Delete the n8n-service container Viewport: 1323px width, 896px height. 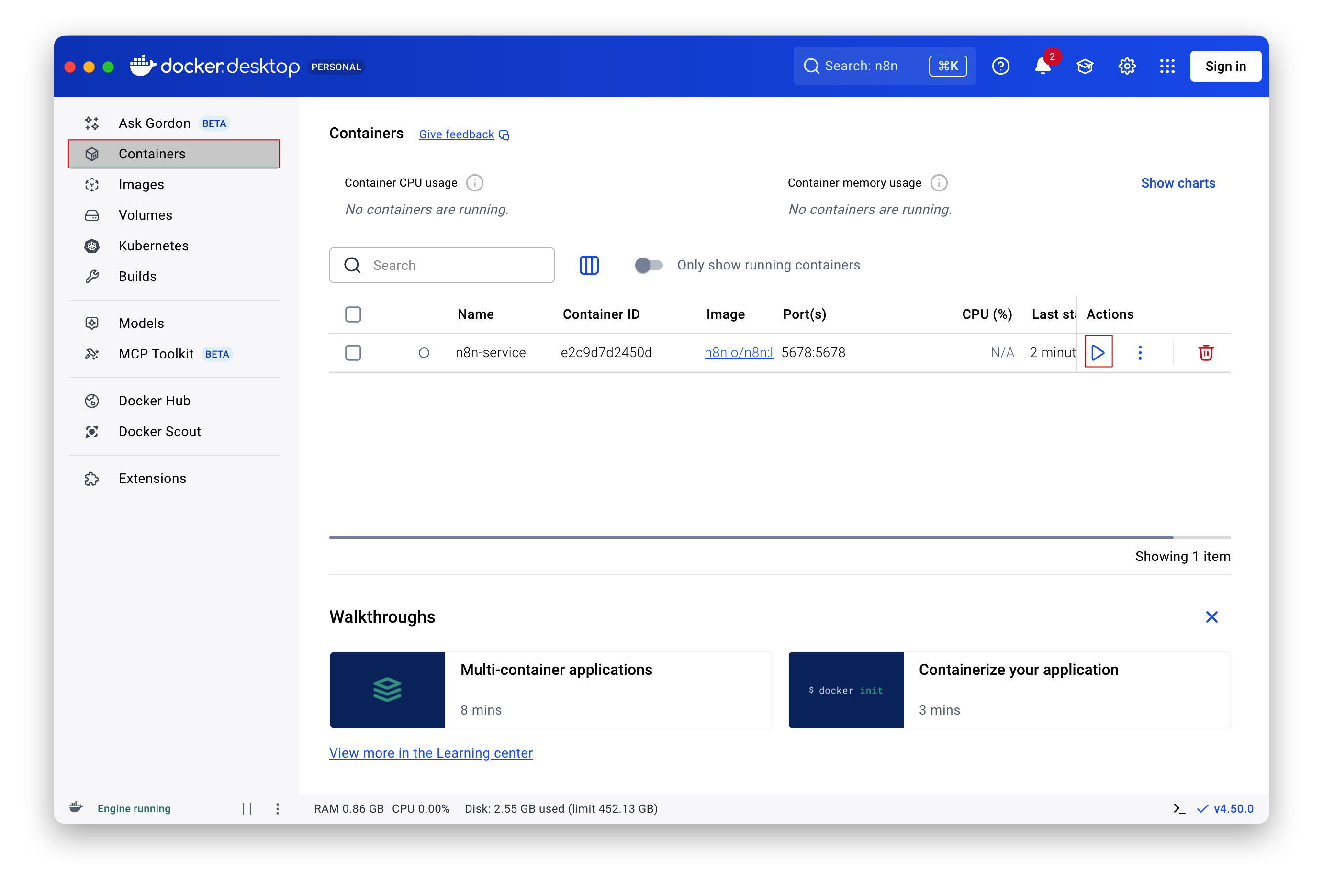tap(1205, 353)
